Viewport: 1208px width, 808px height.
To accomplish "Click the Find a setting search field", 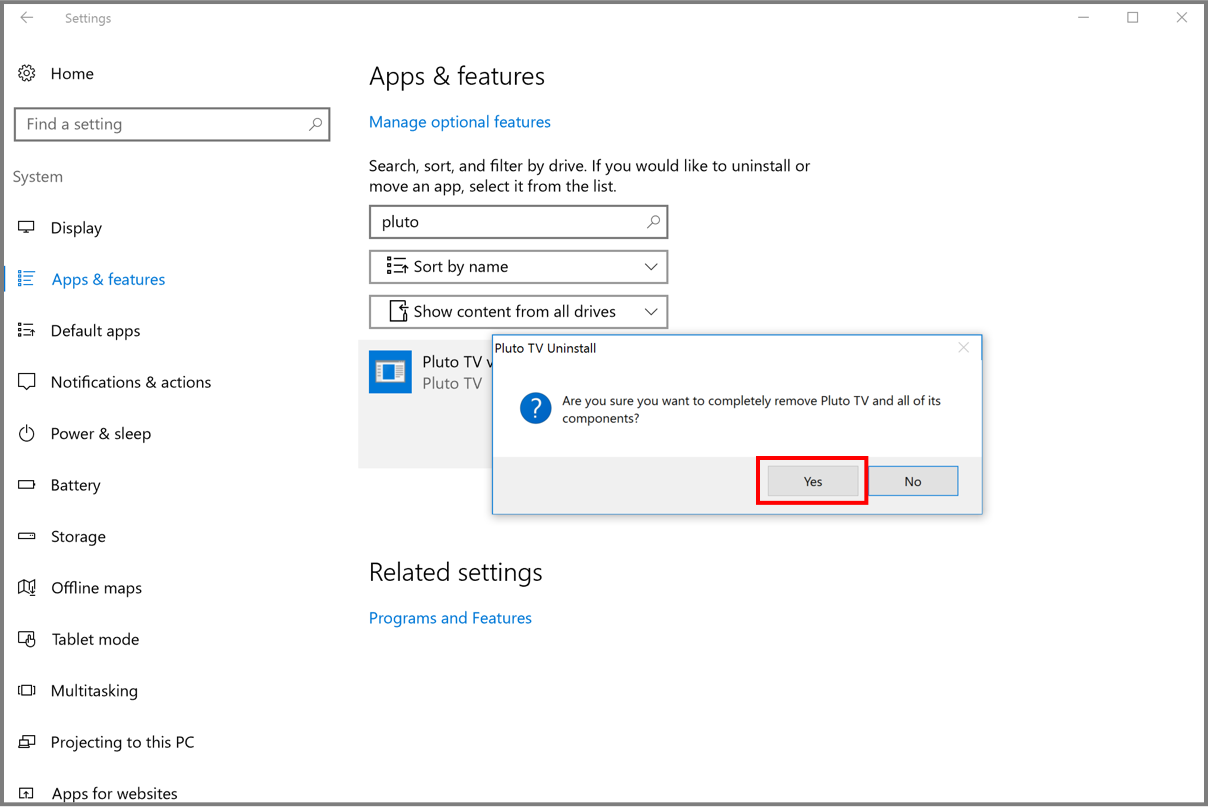I will coord(172,124).
